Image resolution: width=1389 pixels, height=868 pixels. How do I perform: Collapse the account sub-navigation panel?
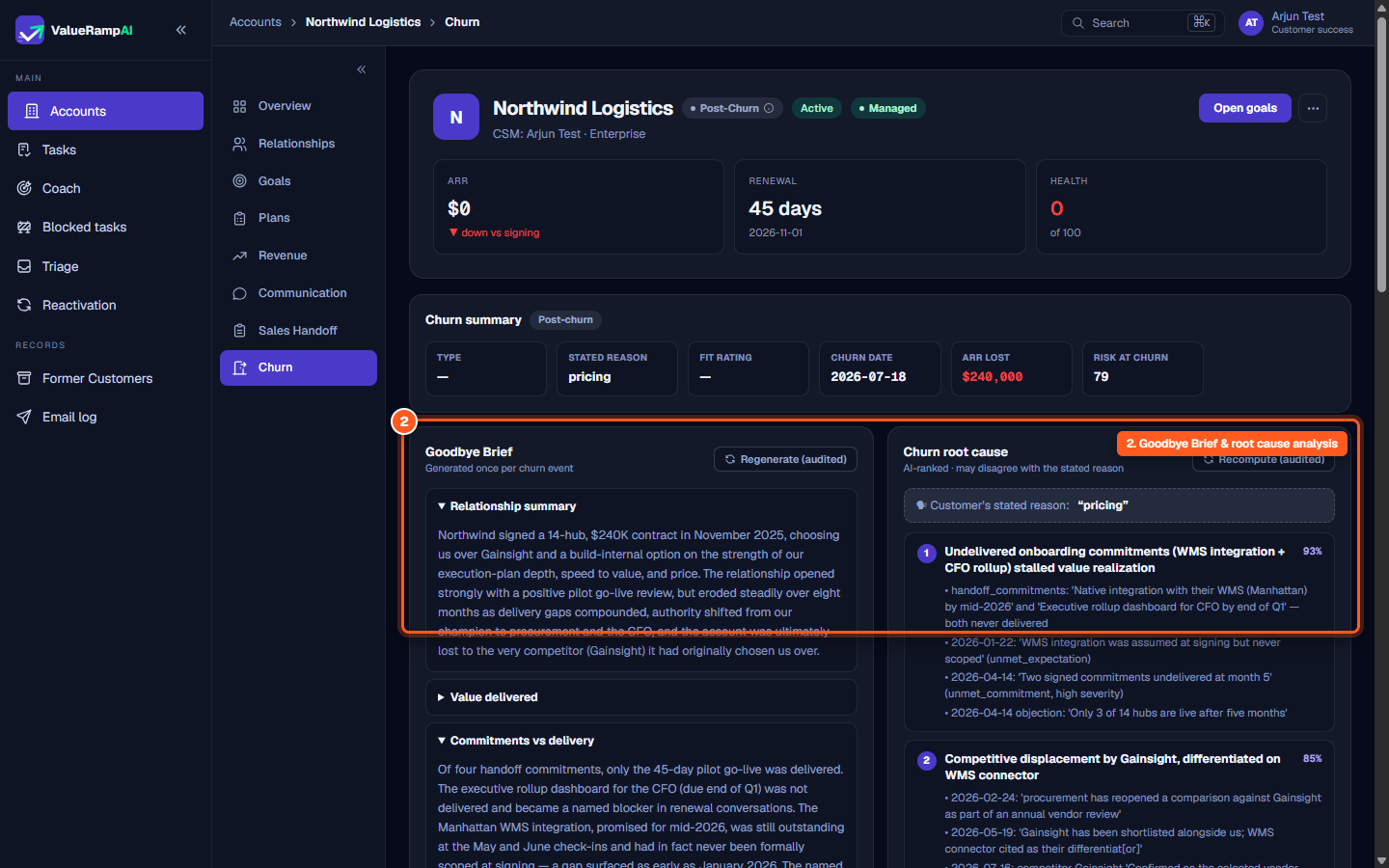coord(362,69)
